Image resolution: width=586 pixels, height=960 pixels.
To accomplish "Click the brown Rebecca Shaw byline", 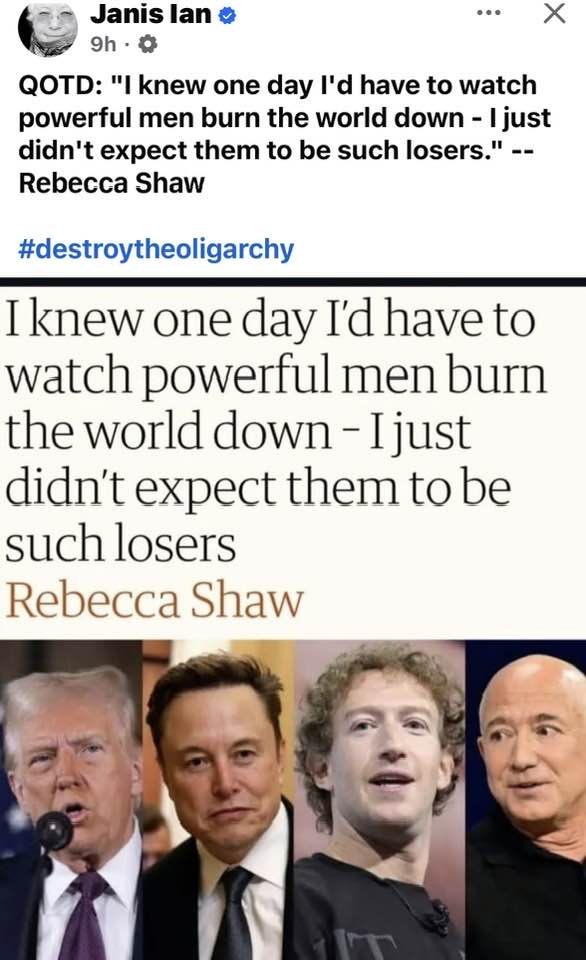I will 154,600.
